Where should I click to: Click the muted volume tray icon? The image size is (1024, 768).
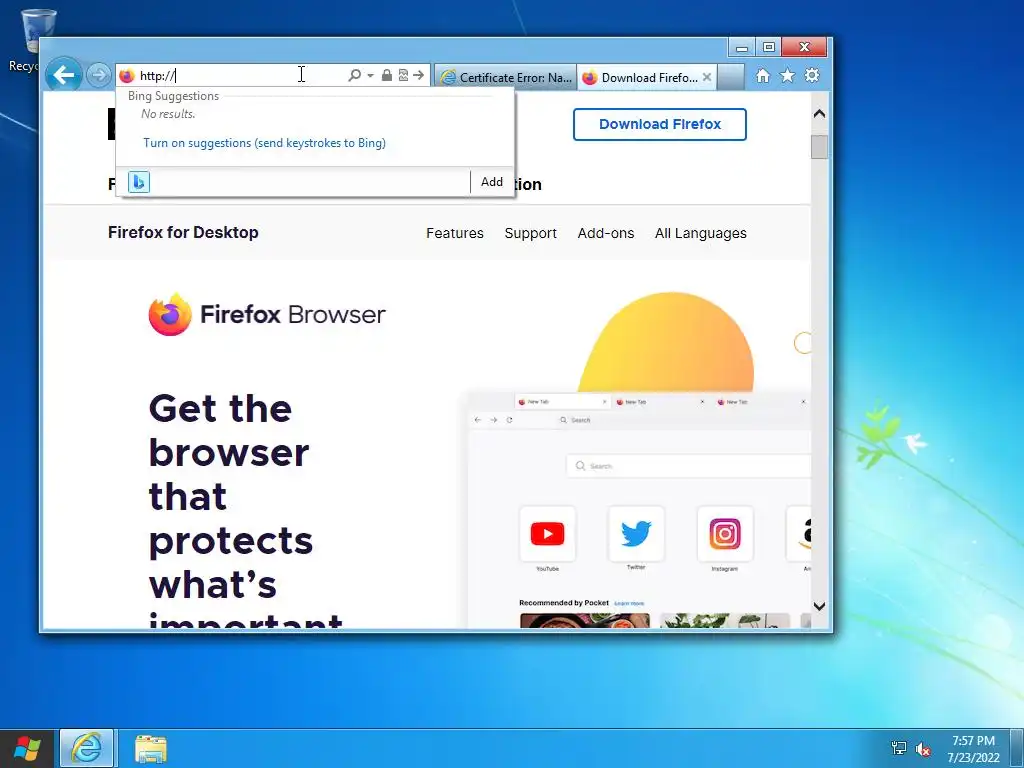point(923,749)
